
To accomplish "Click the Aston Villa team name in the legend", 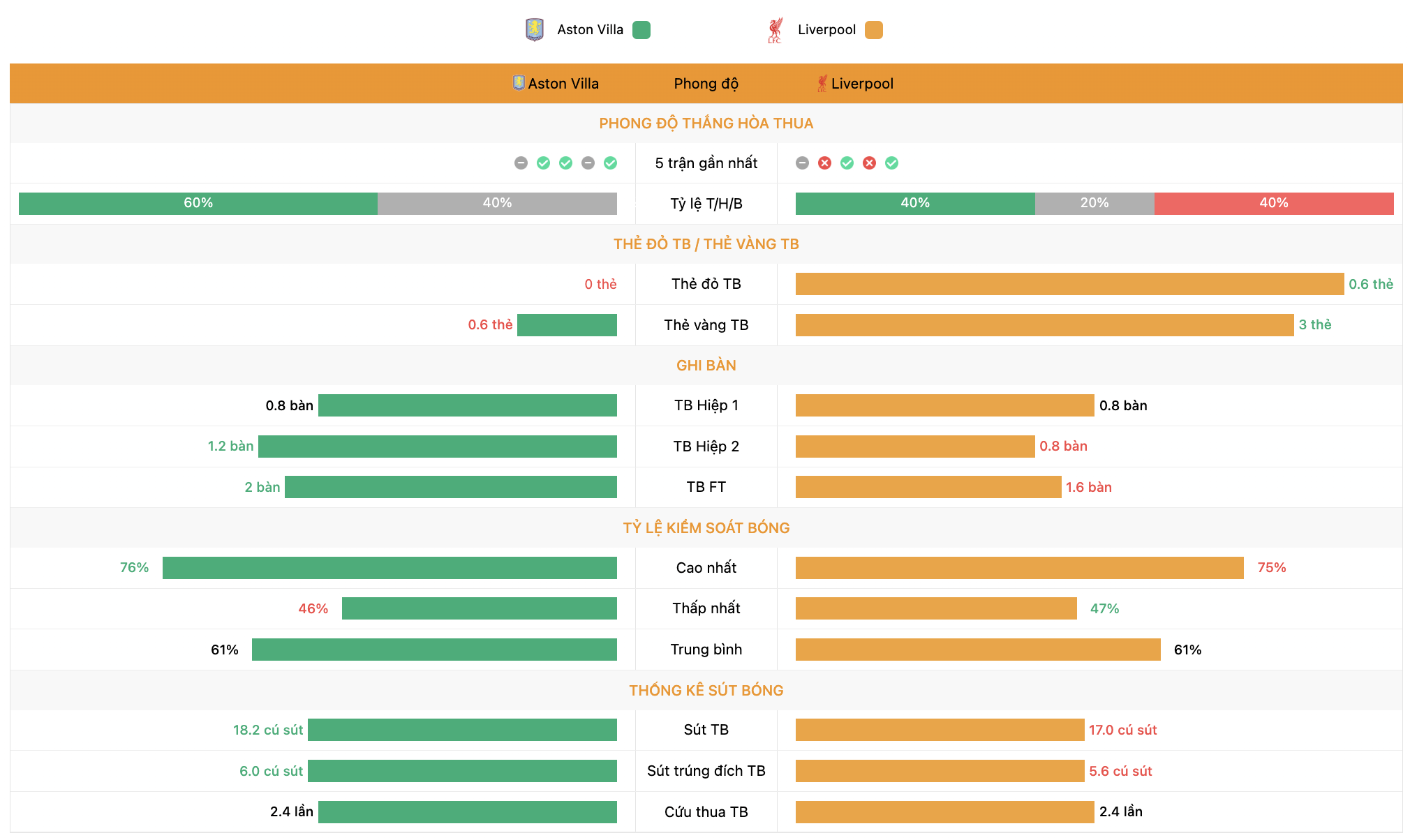I will (590, 30).
